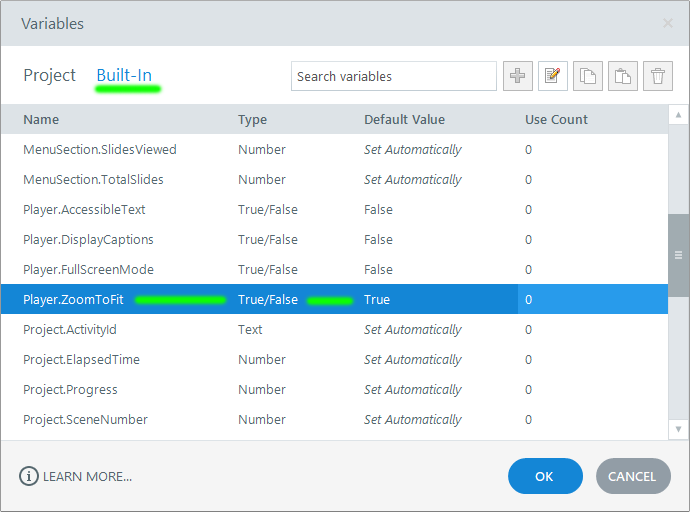Select the Player.ZoomToFit variable row
This screenshot has height=512, width=690.
pyautogui.click(x=73, y=300)
